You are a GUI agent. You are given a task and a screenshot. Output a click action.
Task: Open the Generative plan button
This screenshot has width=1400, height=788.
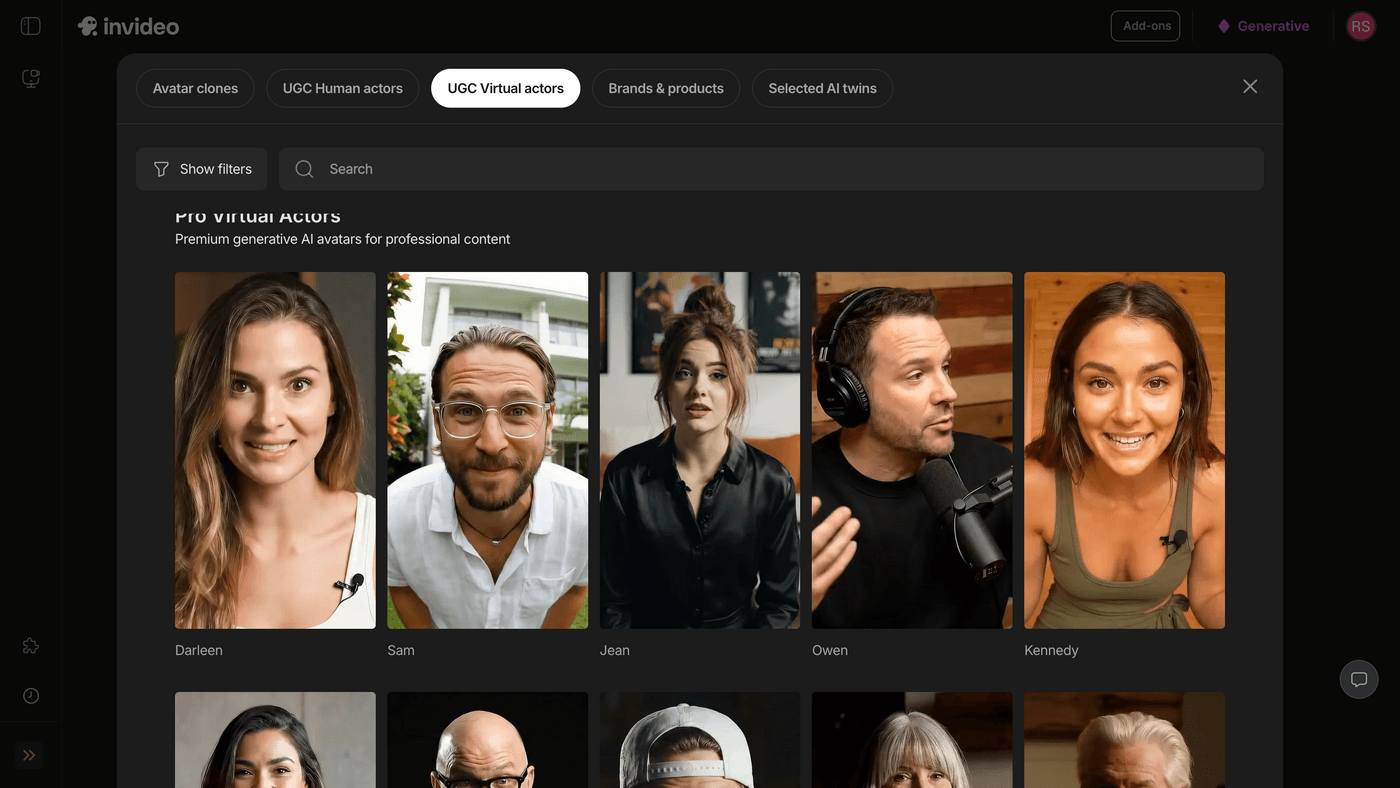tap(1263, 26)
